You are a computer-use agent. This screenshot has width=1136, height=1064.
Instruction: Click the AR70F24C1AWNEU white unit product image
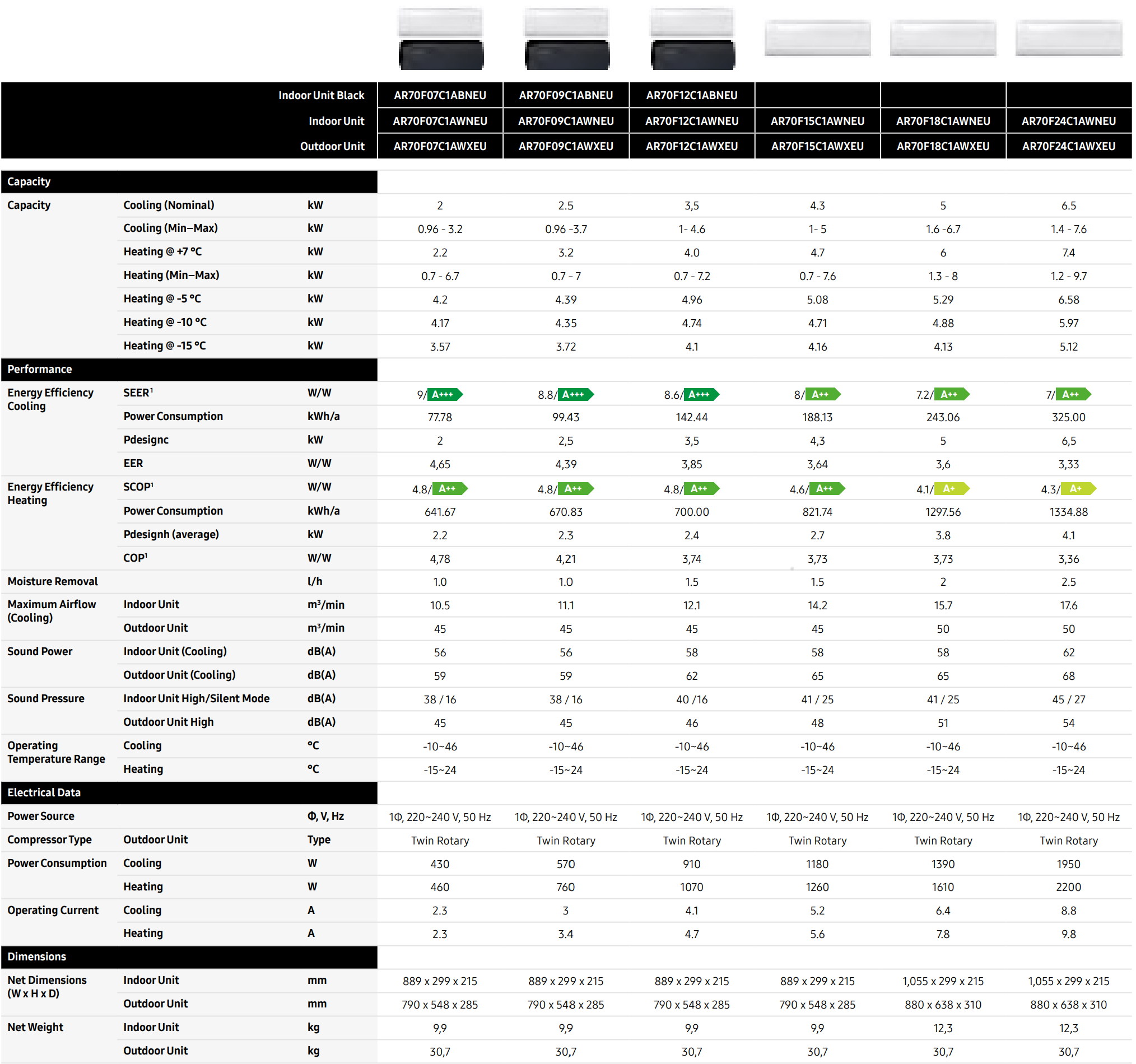1069,38
